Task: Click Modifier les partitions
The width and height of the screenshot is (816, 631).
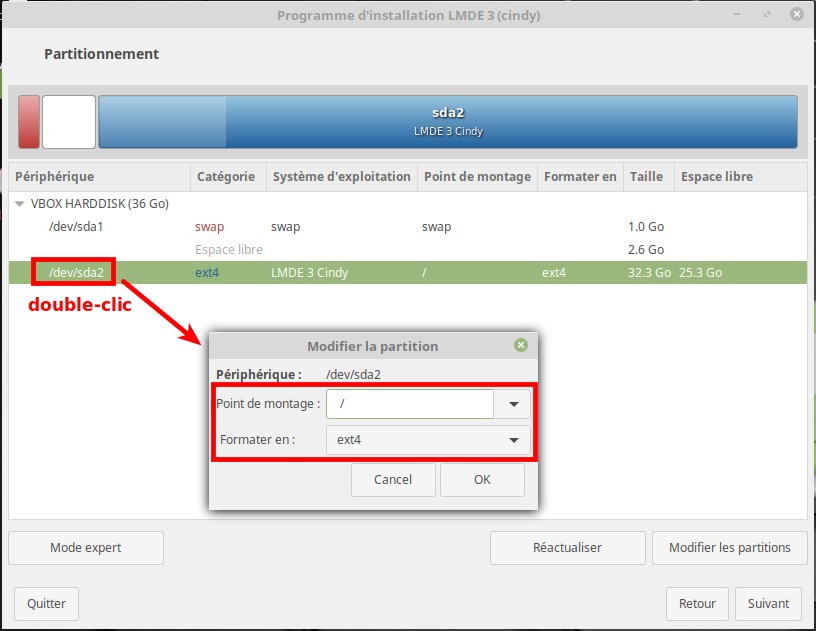Action: pos(729,547)
